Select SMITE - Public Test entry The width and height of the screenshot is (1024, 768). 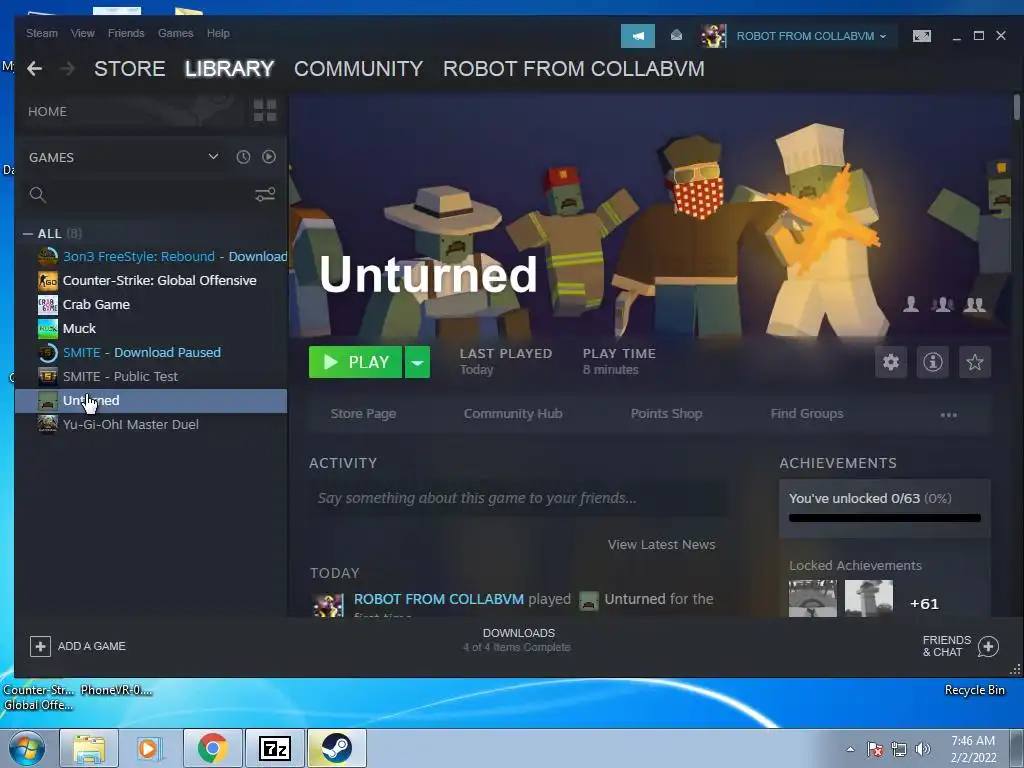pyautogui.click(x=151, y=377)
